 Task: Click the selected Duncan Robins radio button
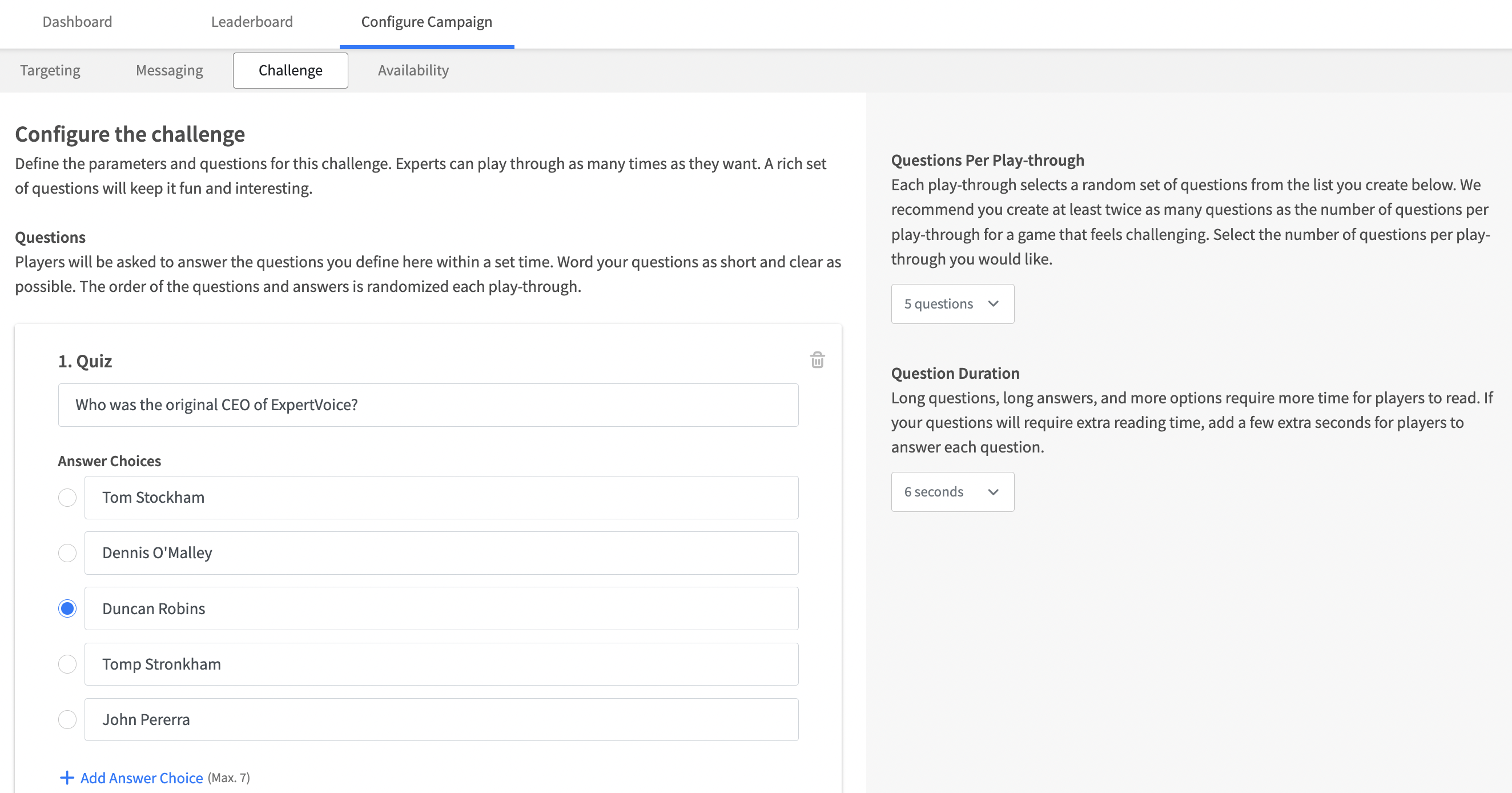click(67, 608)
